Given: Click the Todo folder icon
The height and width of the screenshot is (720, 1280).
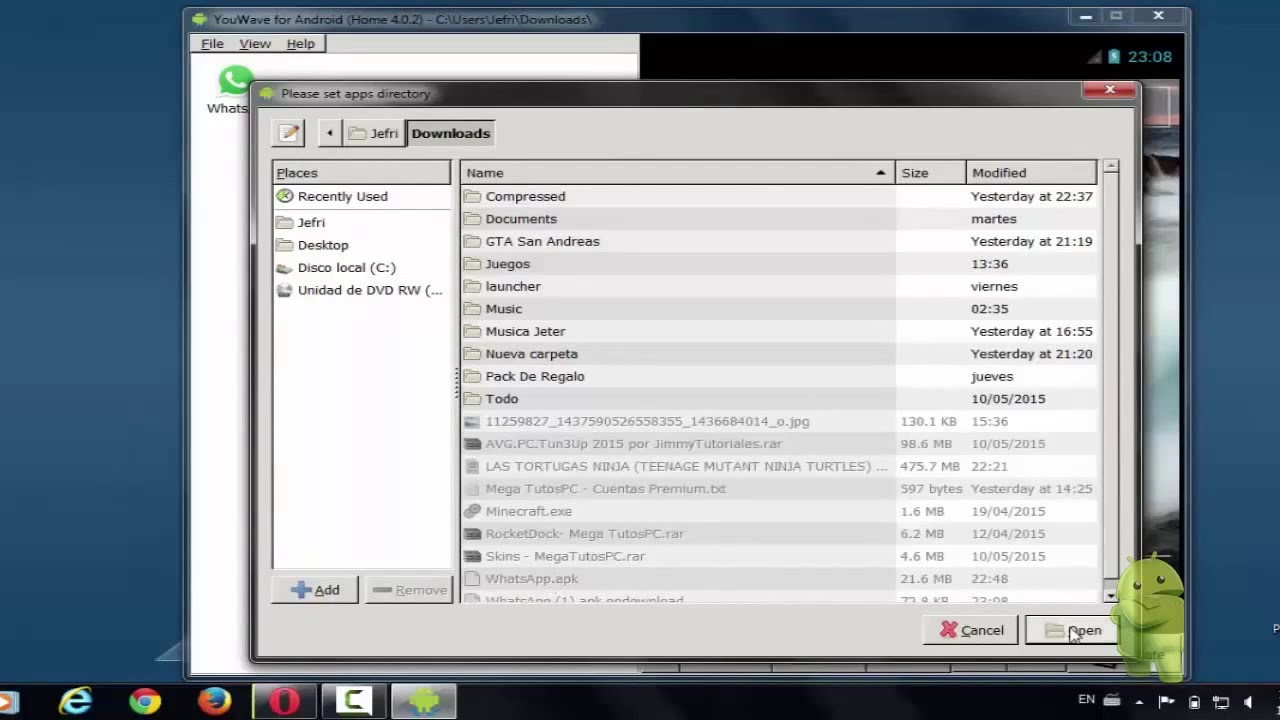Looking at the screenshot, I should 473,399.
